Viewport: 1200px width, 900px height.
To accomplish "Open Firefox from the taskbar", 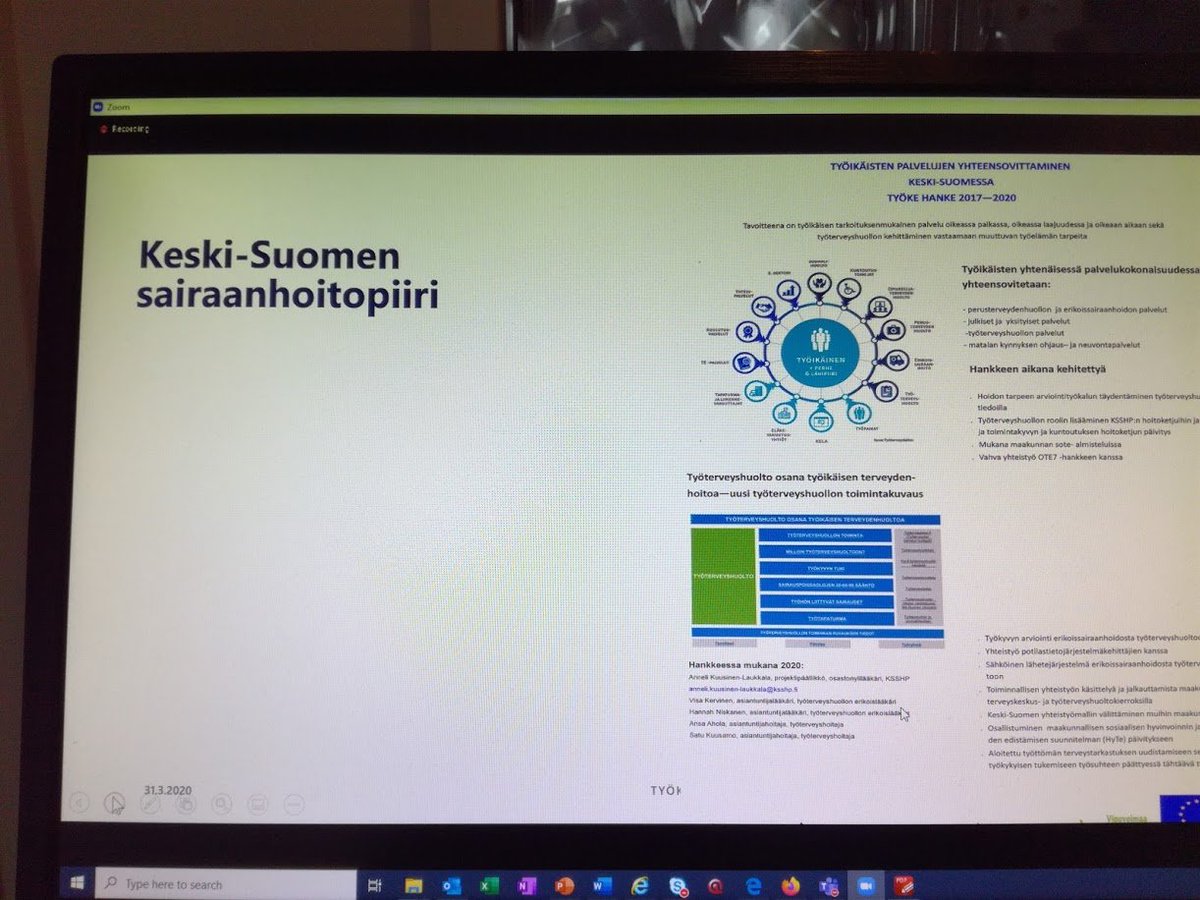I will [791, 885].
